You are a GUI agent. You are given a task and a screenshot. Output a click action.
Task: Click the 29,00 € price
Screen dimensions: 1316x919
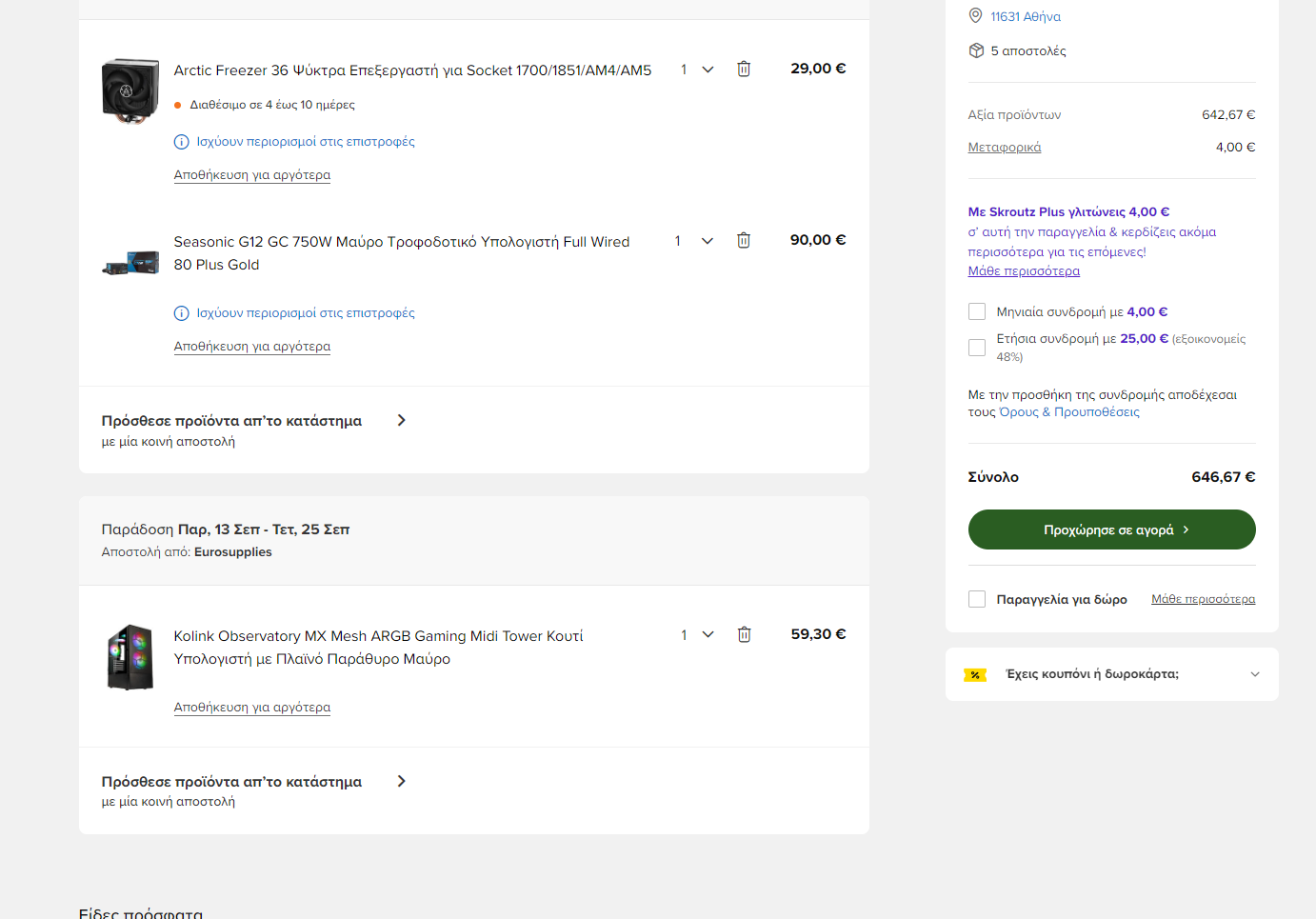coord(818,69)
